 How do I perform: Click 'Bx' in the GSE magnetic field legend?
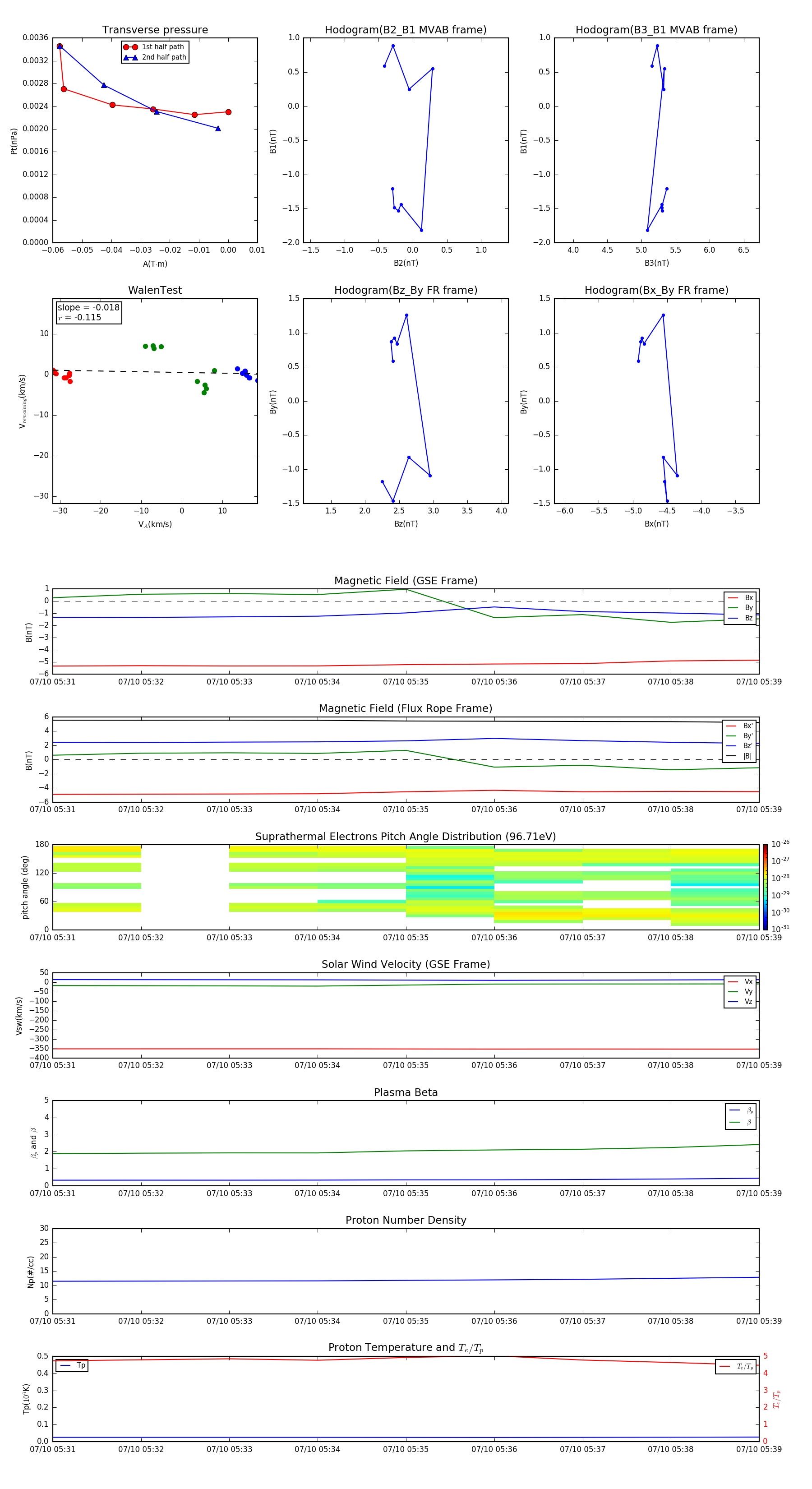pyautogui.click(x=748, y=598)
